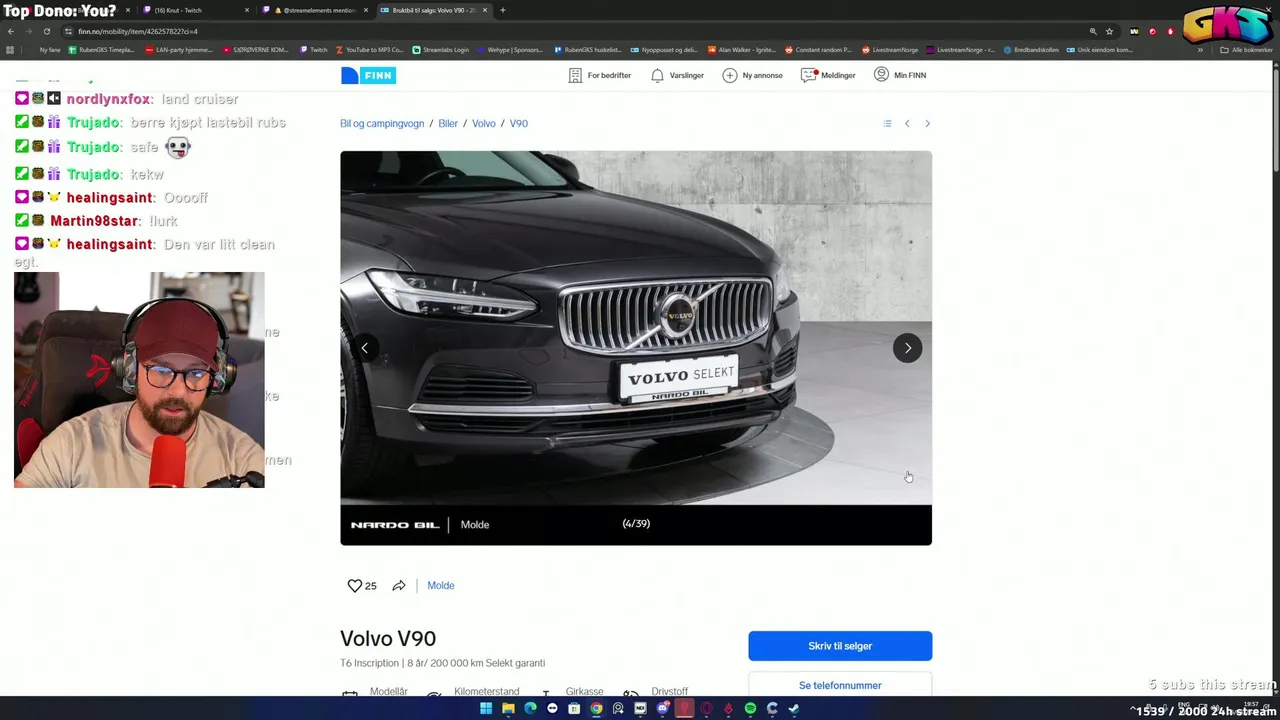Click the browser back button
The image size is (1280, 720).
click(10, 31)
